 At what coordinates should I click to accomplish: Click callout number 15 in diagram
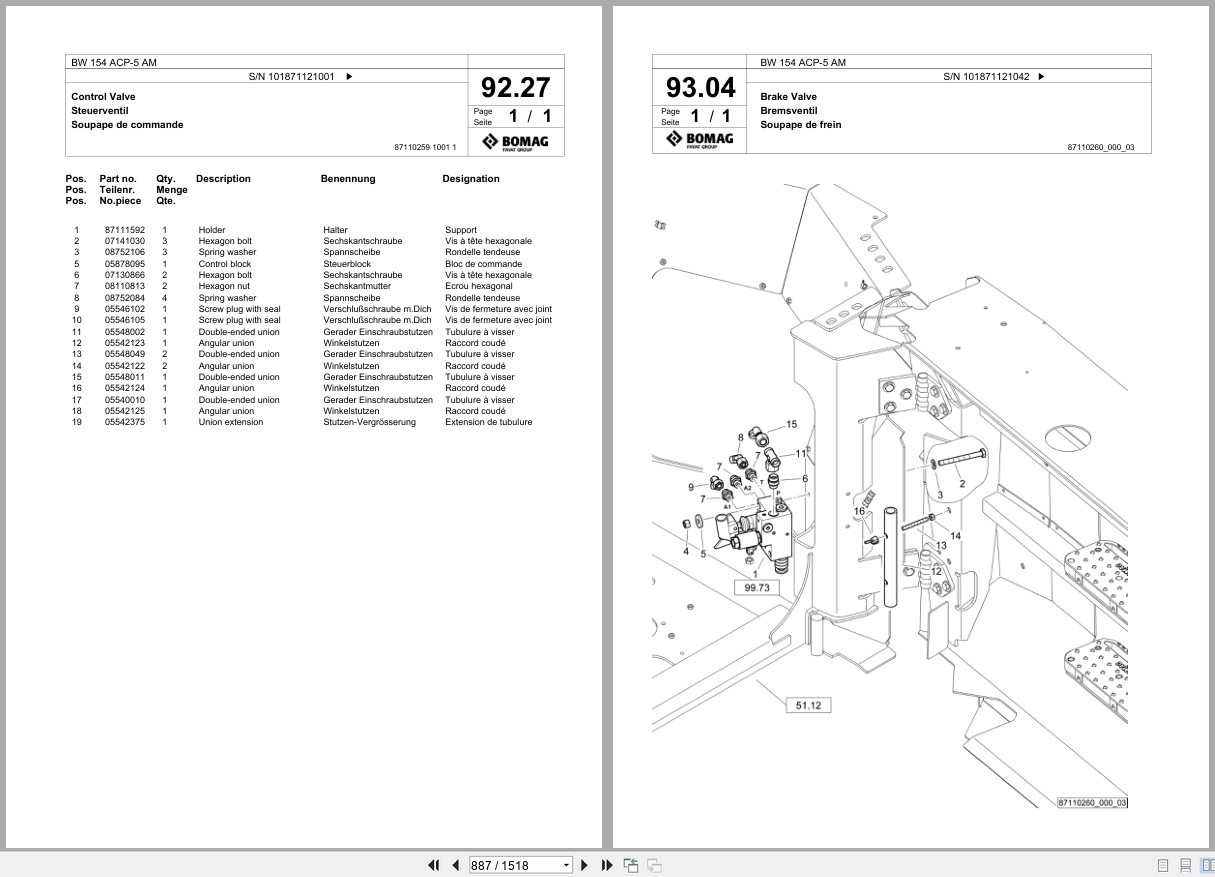[x=792, y=424]
